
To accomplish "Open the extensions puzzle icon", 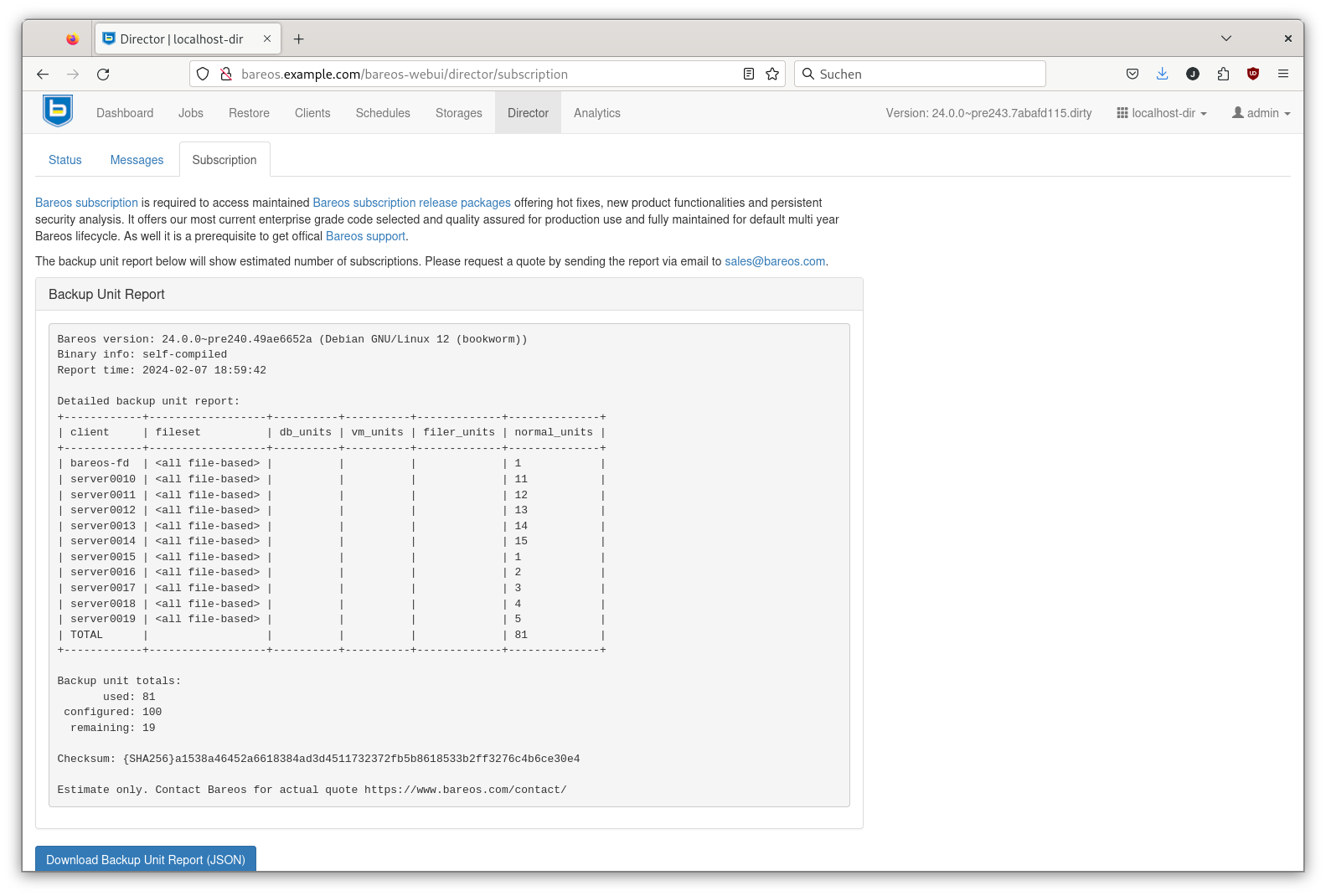I will coord(1223,75).
